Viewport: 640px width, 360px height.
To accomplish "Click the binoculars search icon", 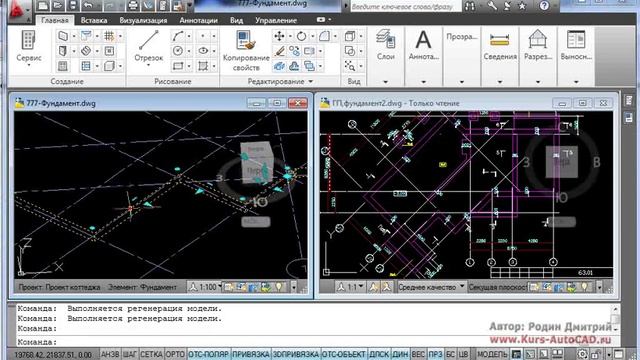I will (470, 6).
